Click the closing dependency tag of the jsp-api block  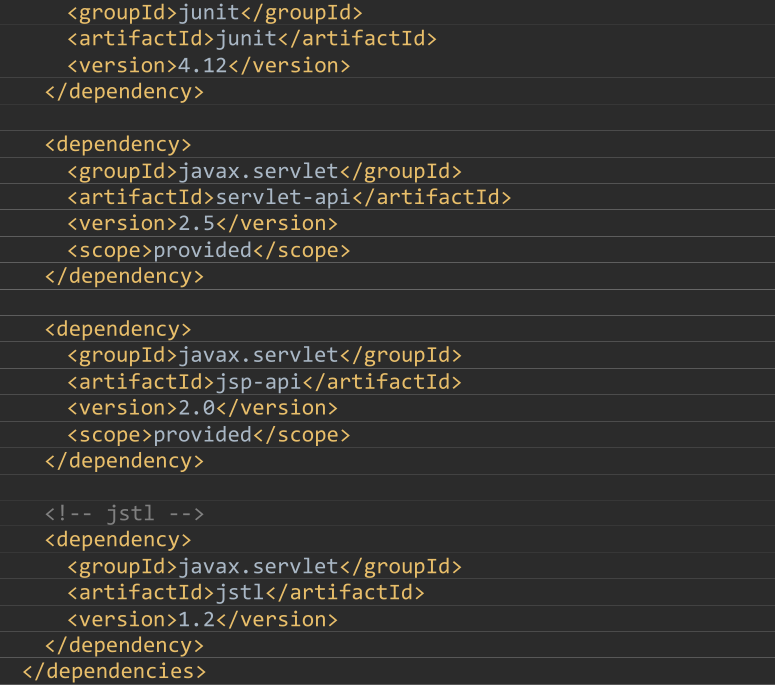click(x=124, y=461)
